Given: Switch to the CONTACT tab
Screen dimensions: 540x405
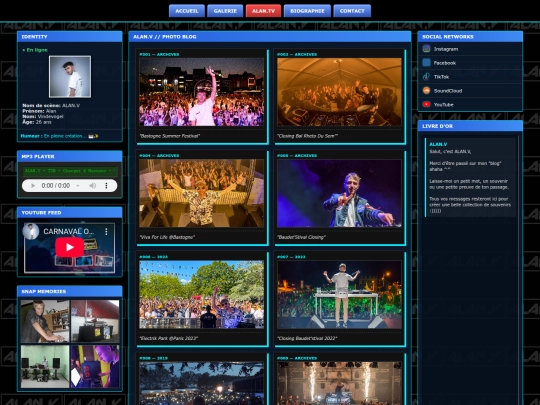Looking at the screenshot, I should pos(352,11).
